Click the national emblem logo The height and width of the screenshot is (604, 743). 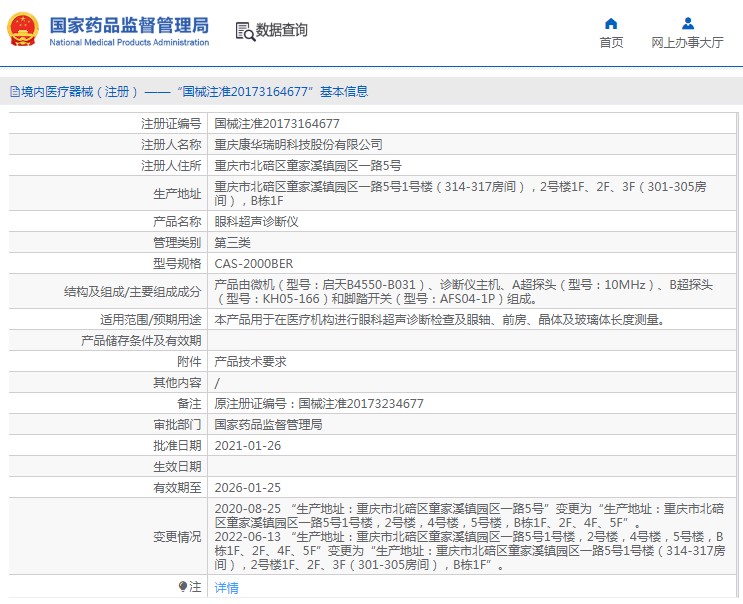pyautogui.click(x=23, y=30)
